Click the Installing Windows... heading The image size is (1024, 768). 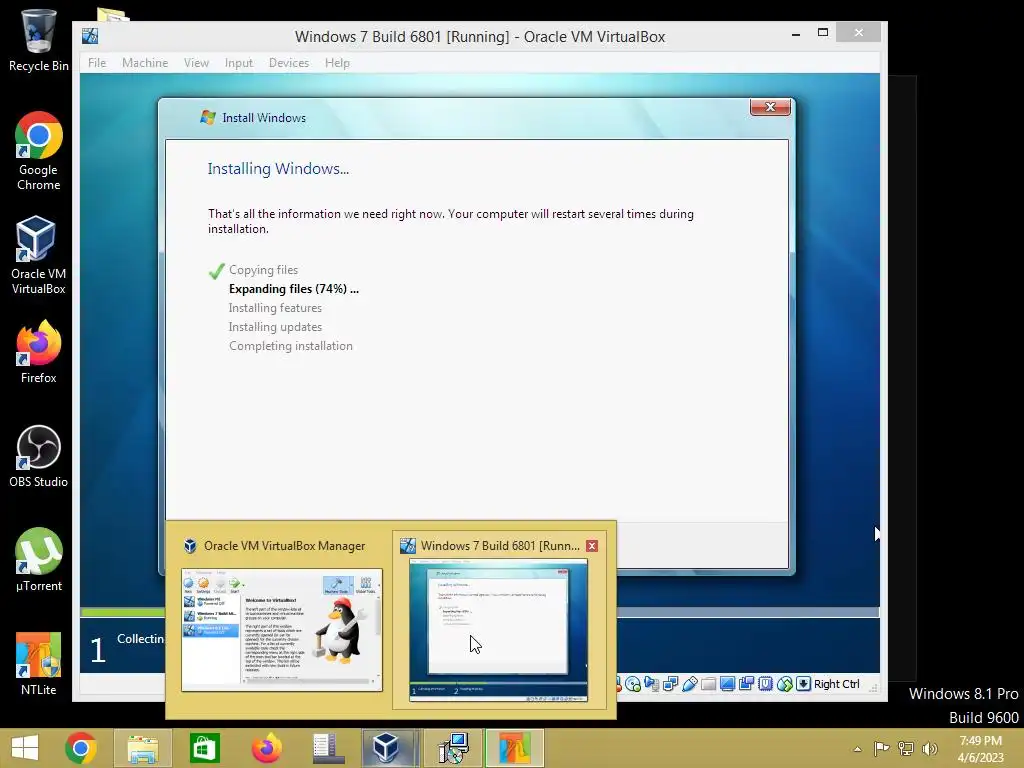pyautogui.click(x=278, y=168)
